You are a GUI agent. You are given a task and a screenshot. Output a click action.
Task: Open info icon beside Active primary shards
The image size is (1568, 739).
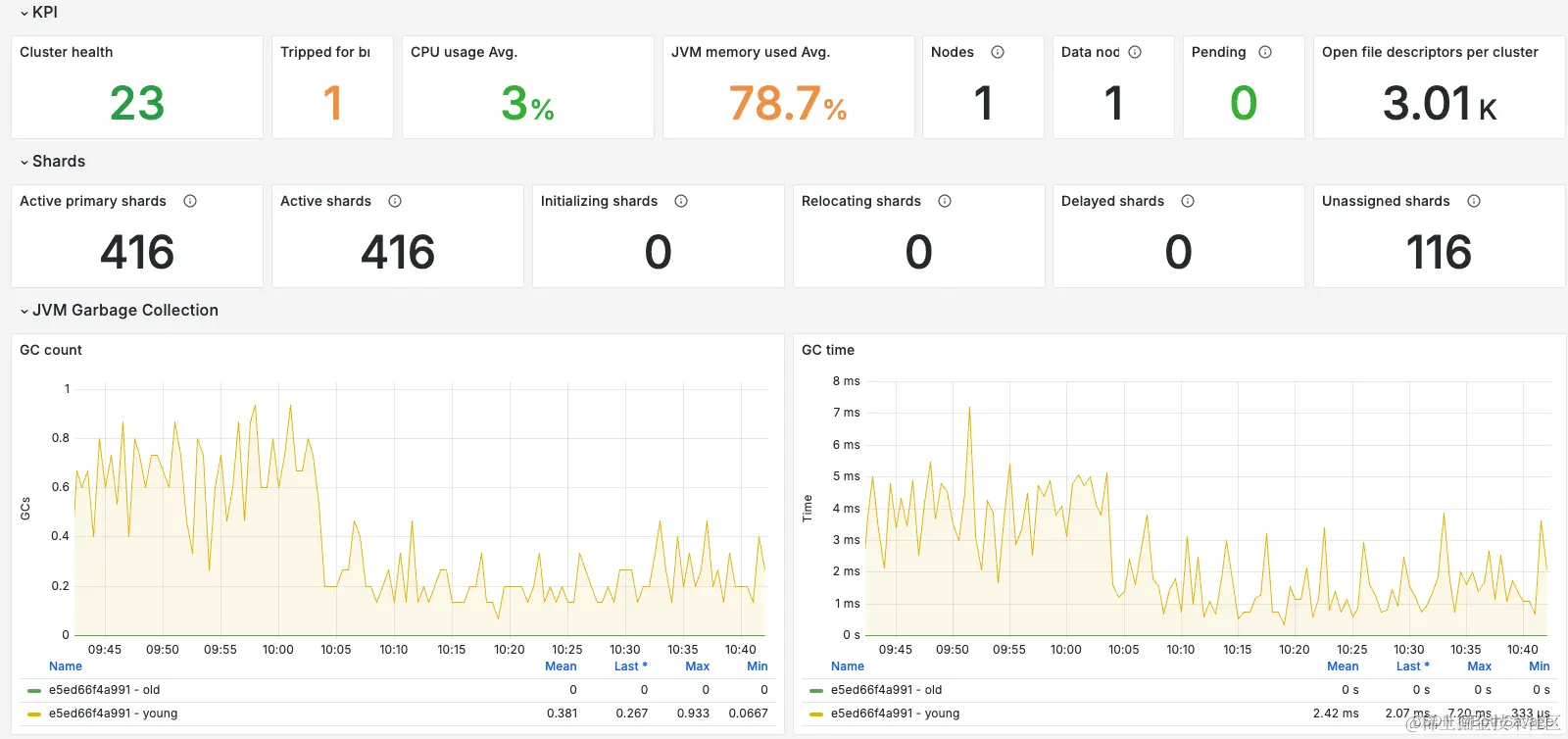190,201
